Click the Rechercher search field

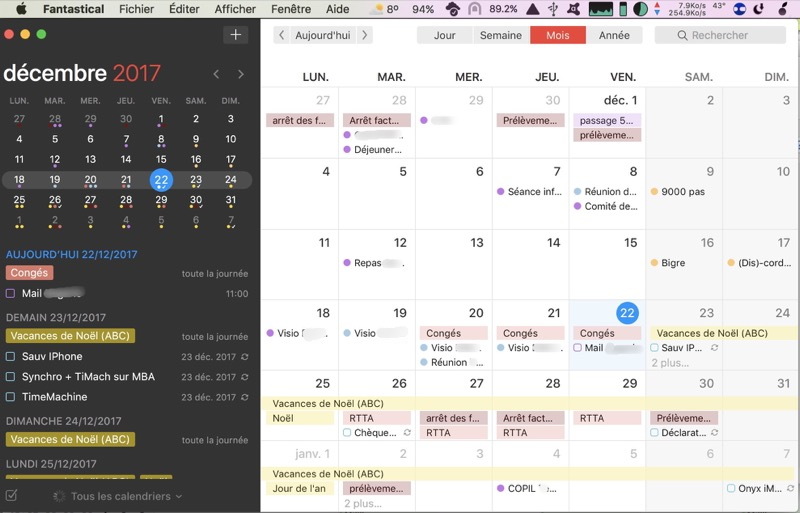point(719,35)
